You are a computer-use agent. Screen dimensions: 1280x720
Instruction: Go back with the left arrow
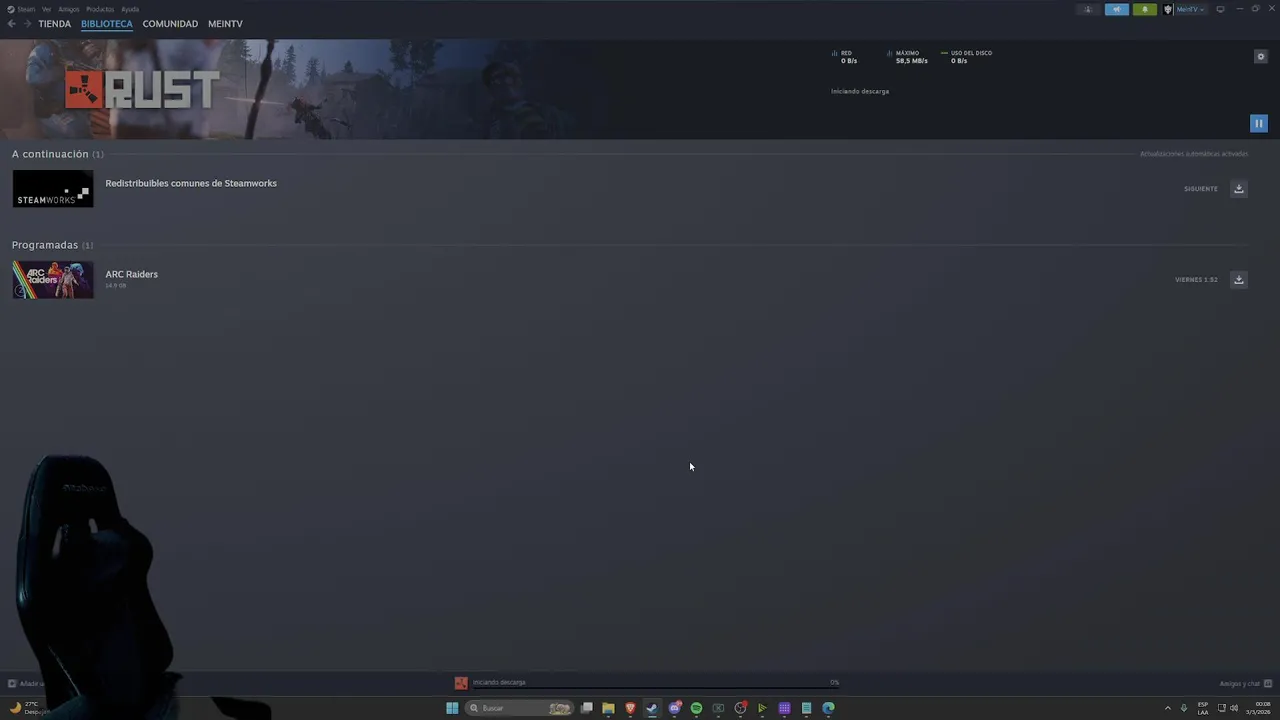click(x=11, y=24)
